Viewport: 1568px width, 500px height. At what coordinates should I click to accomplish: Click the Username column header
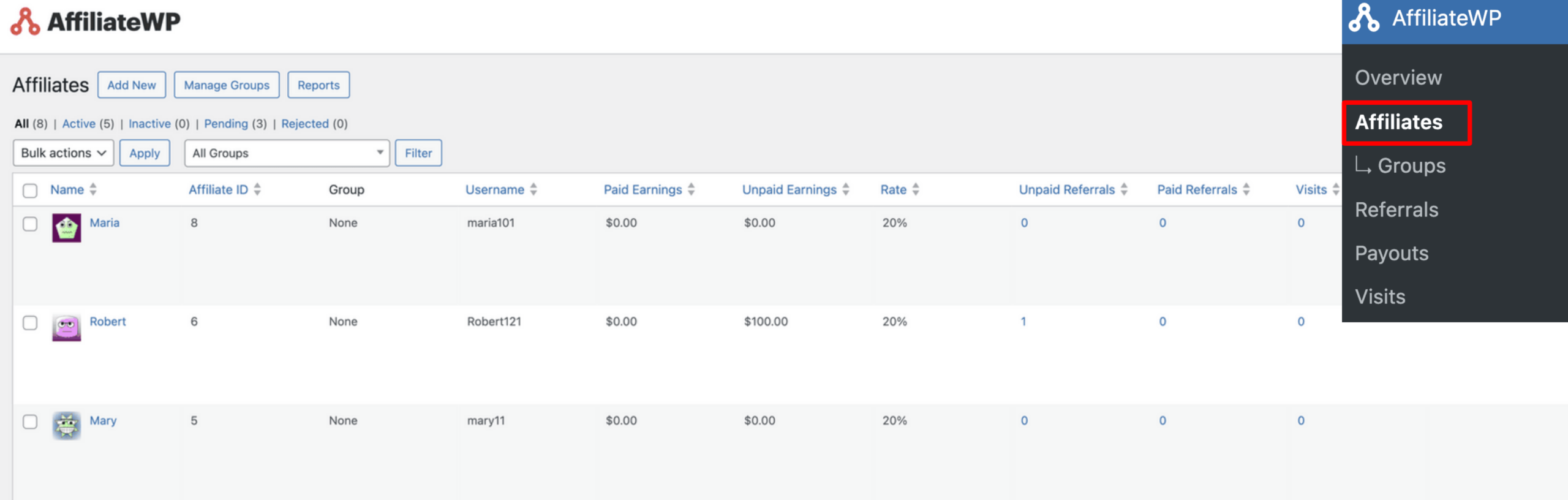click(x=495, y=189)
